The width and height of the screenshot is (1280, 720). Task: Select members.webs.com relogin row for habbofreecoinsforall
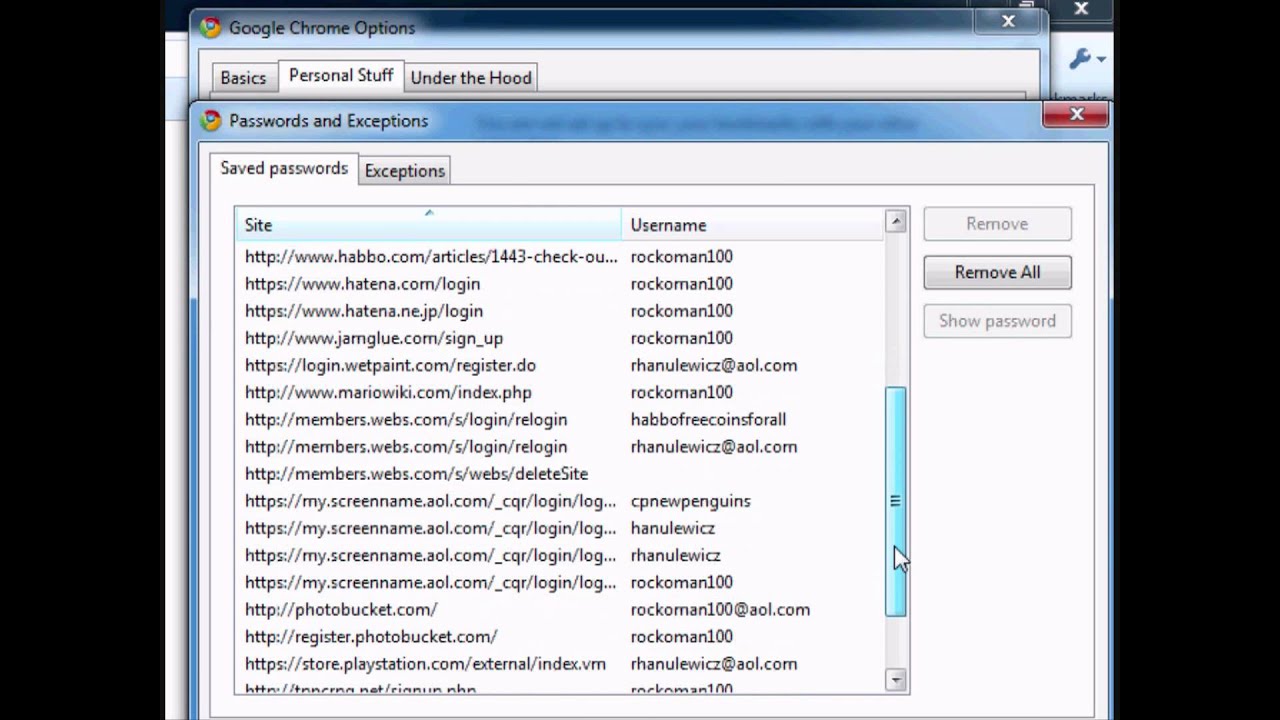pos(560,420)
